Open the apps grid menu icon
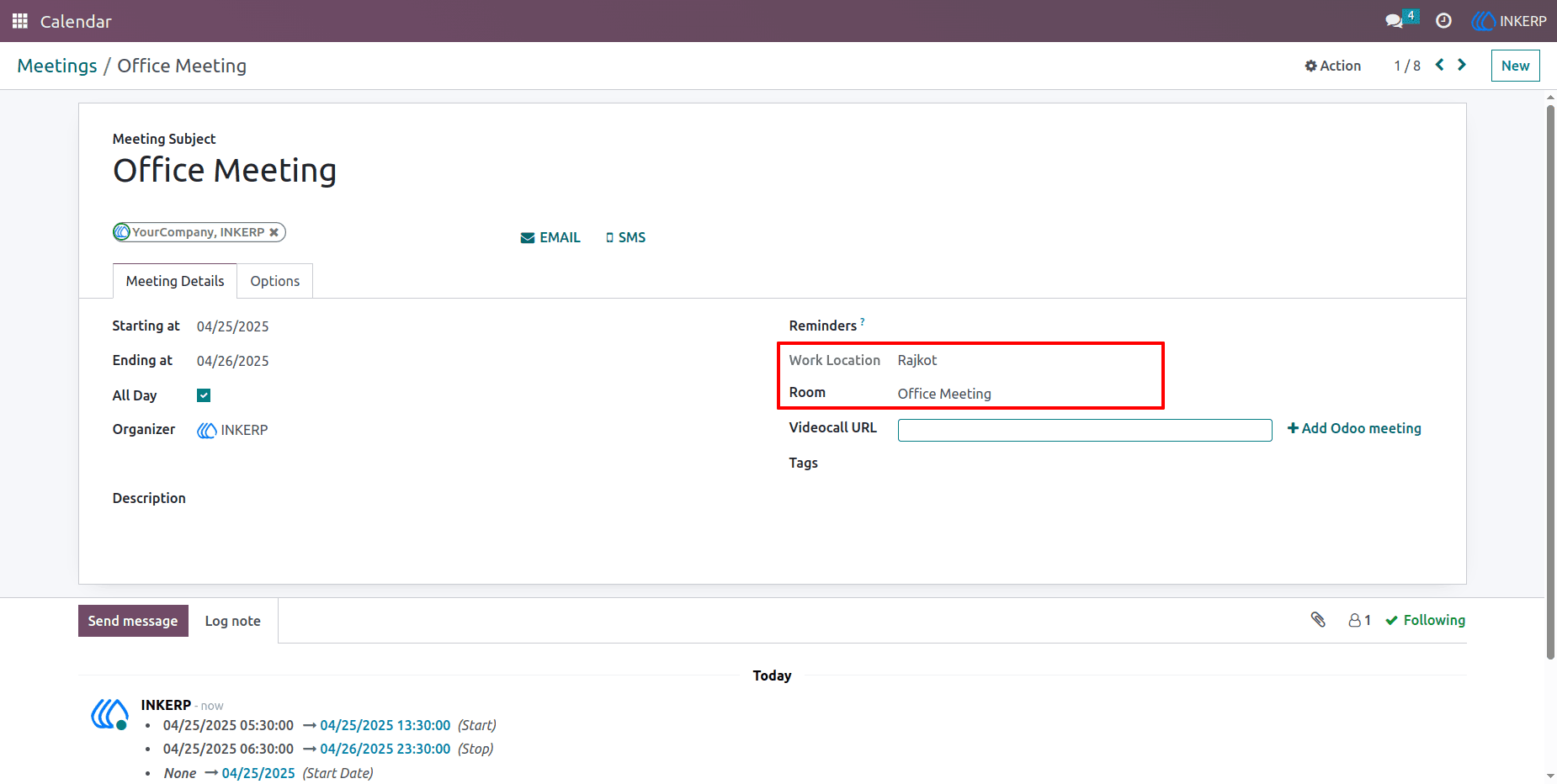1557x784 pixels. 20,21
